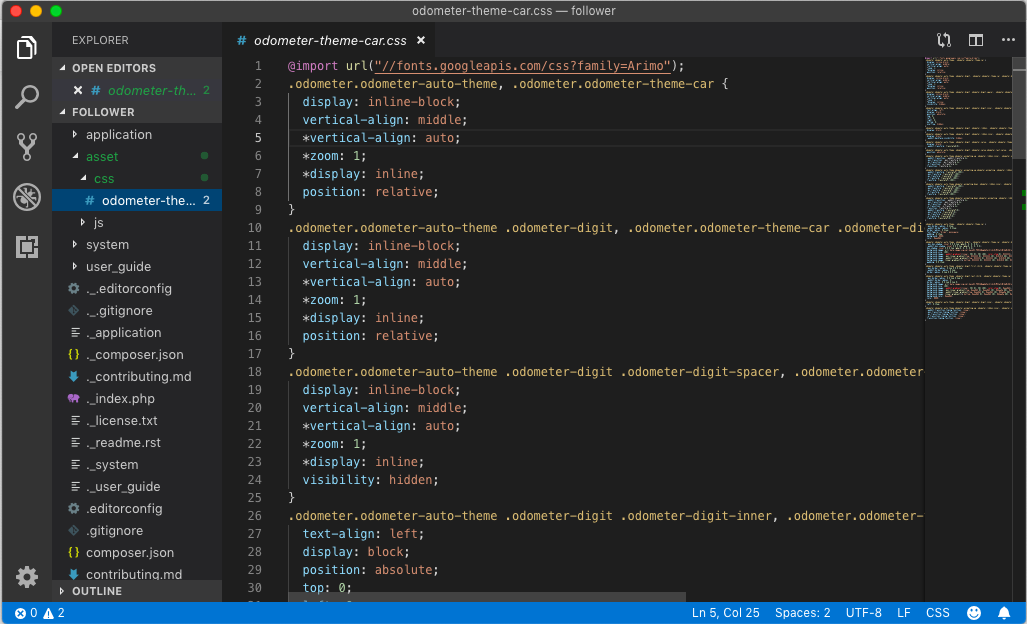Click Ln 5, Col 25 to go to line
This screenshot has height=624, width=1027.
(726, 613)
